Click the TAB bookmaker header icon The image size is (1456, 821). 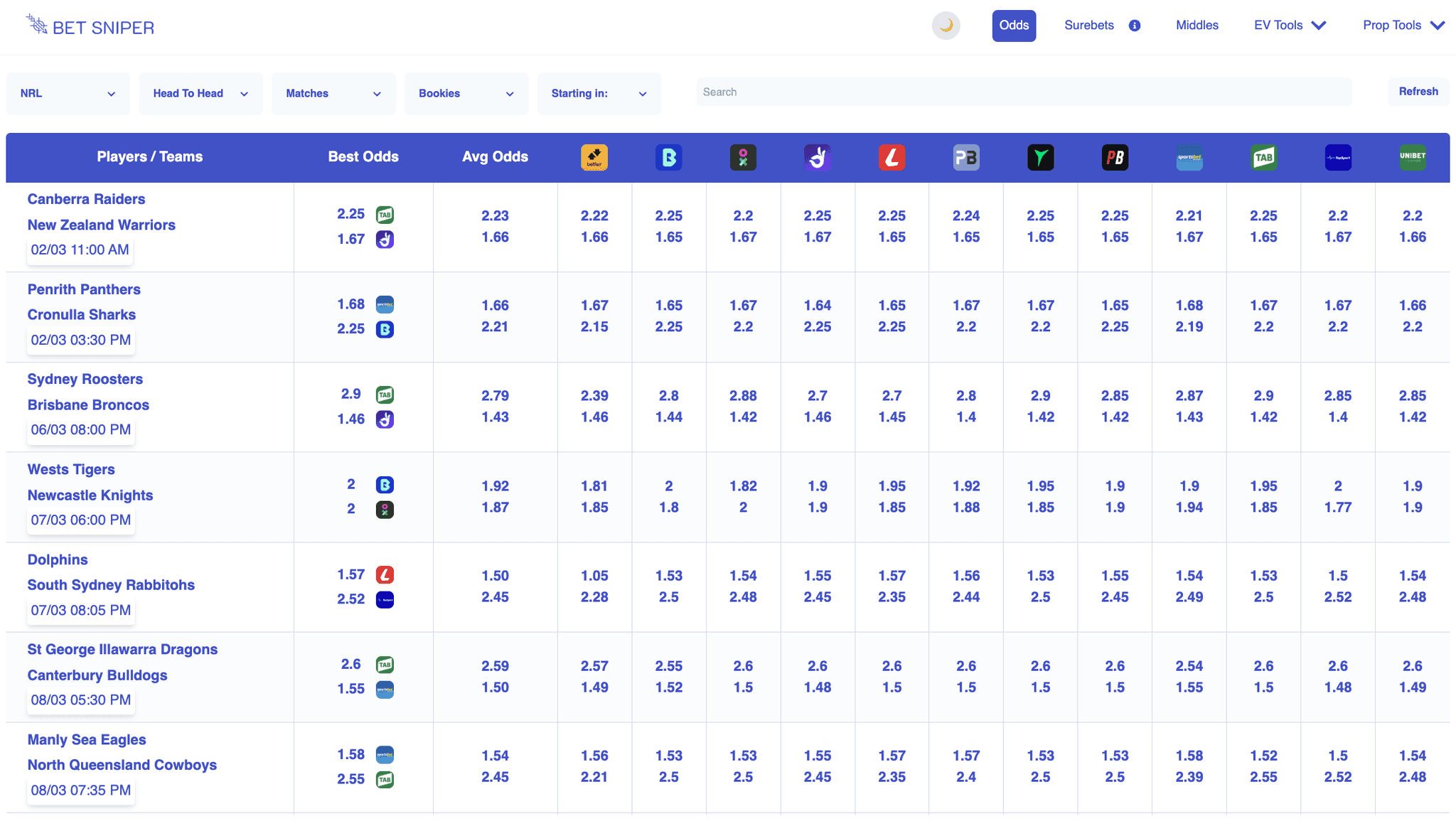tap(1264, 158)
